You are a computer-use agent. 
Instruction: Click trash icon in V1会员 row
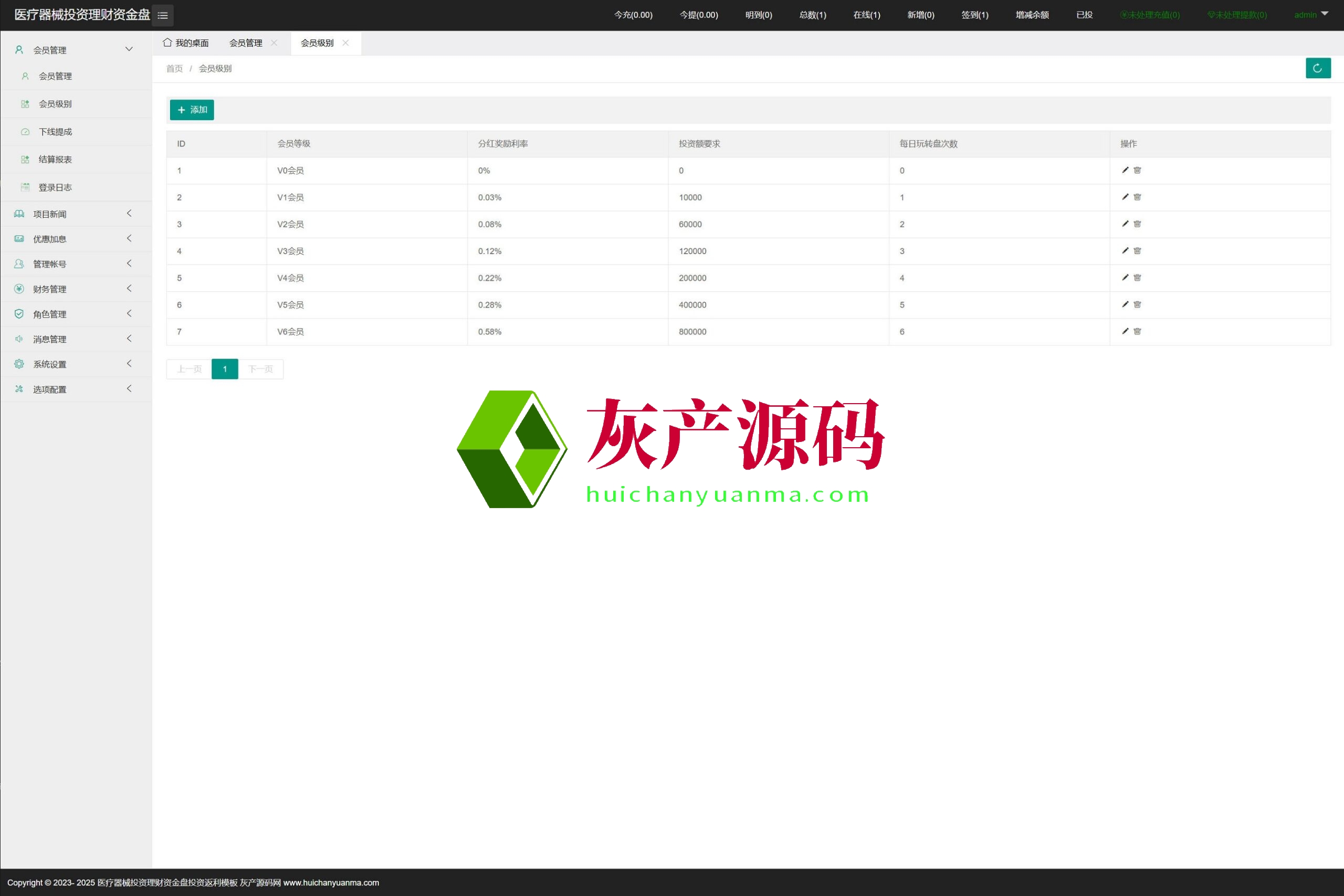(1137, 197)
